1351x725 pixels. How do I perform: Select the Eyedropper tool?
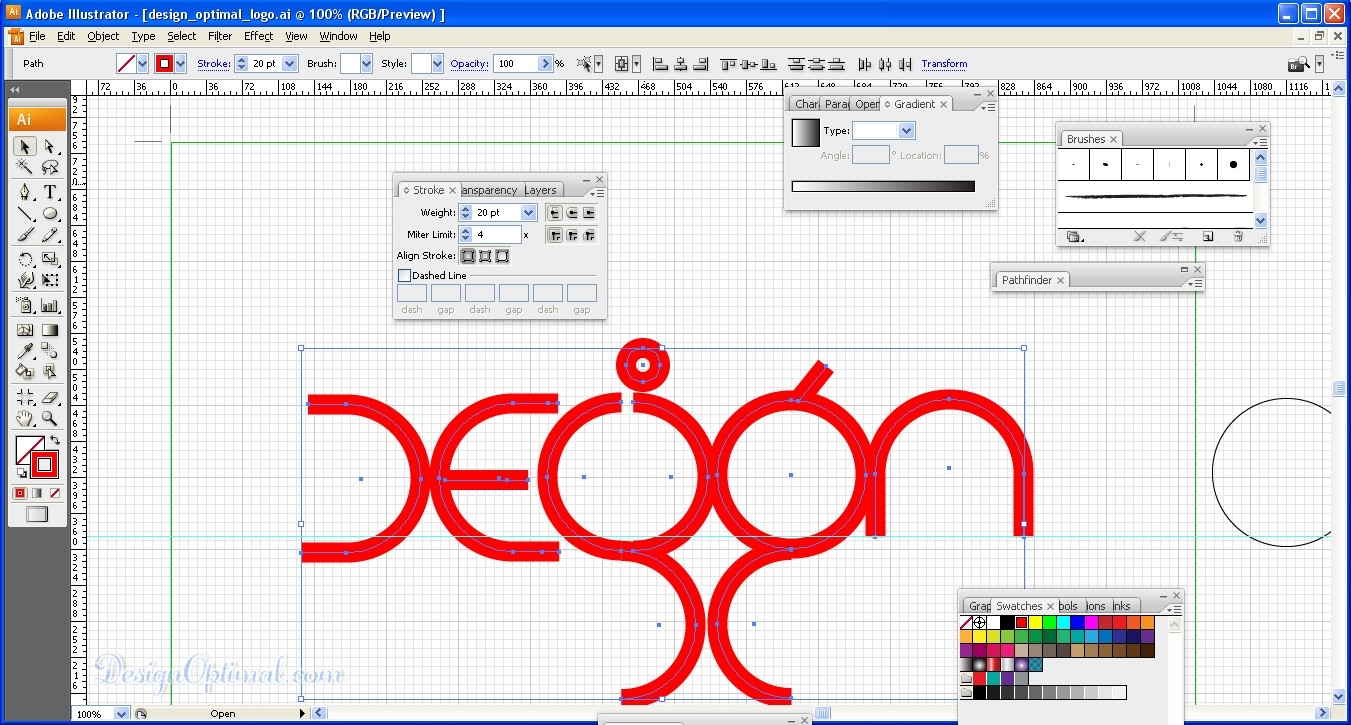tap(25, 351)
